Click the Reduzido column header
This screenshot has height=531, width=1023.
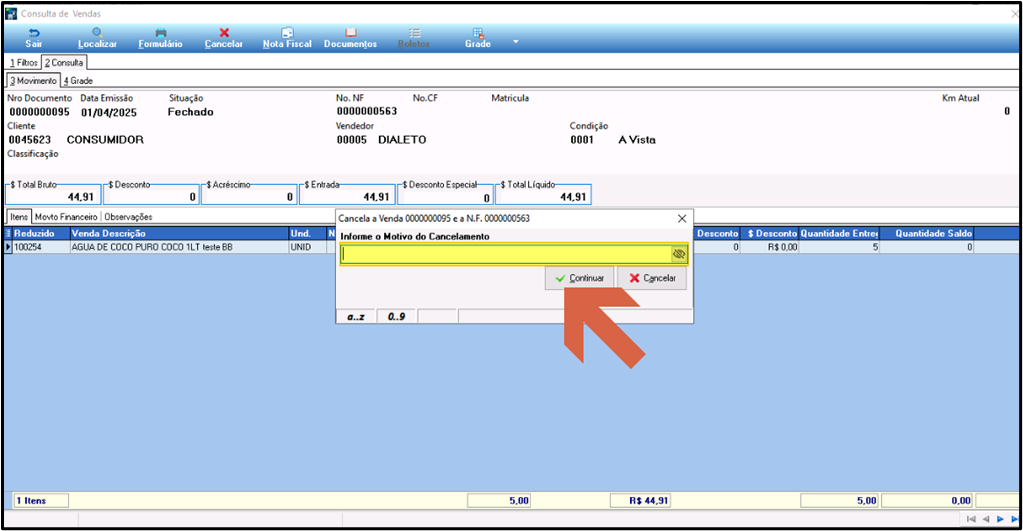coord(41,233)
